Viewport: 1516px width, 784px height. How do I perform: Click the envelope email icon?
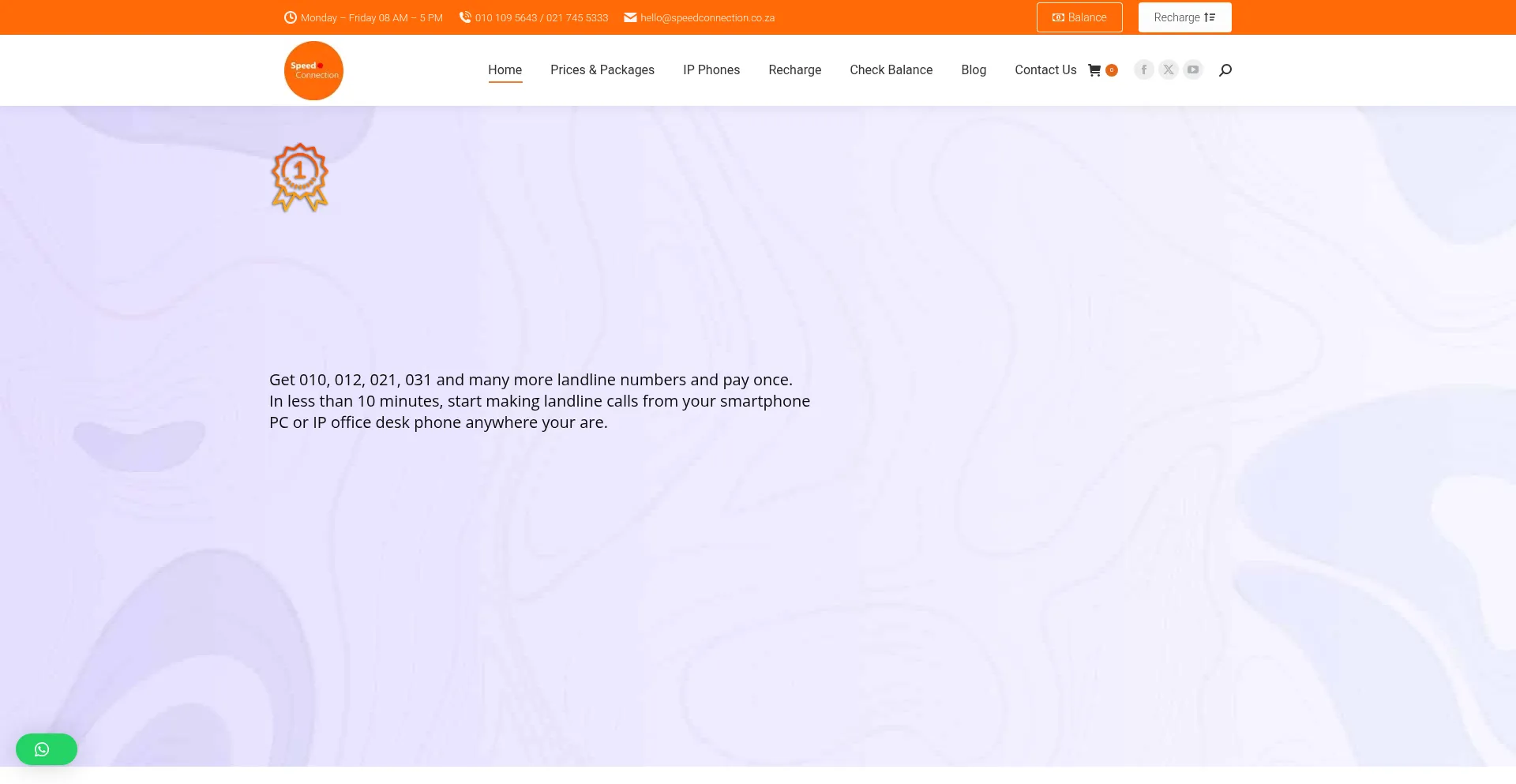[x=630, y=17]
